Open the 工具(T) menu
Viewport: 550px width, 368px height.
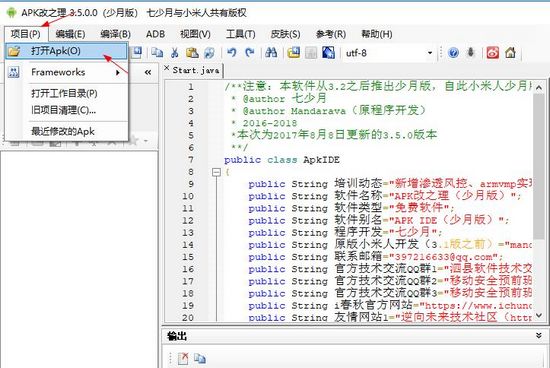[240, 34]
